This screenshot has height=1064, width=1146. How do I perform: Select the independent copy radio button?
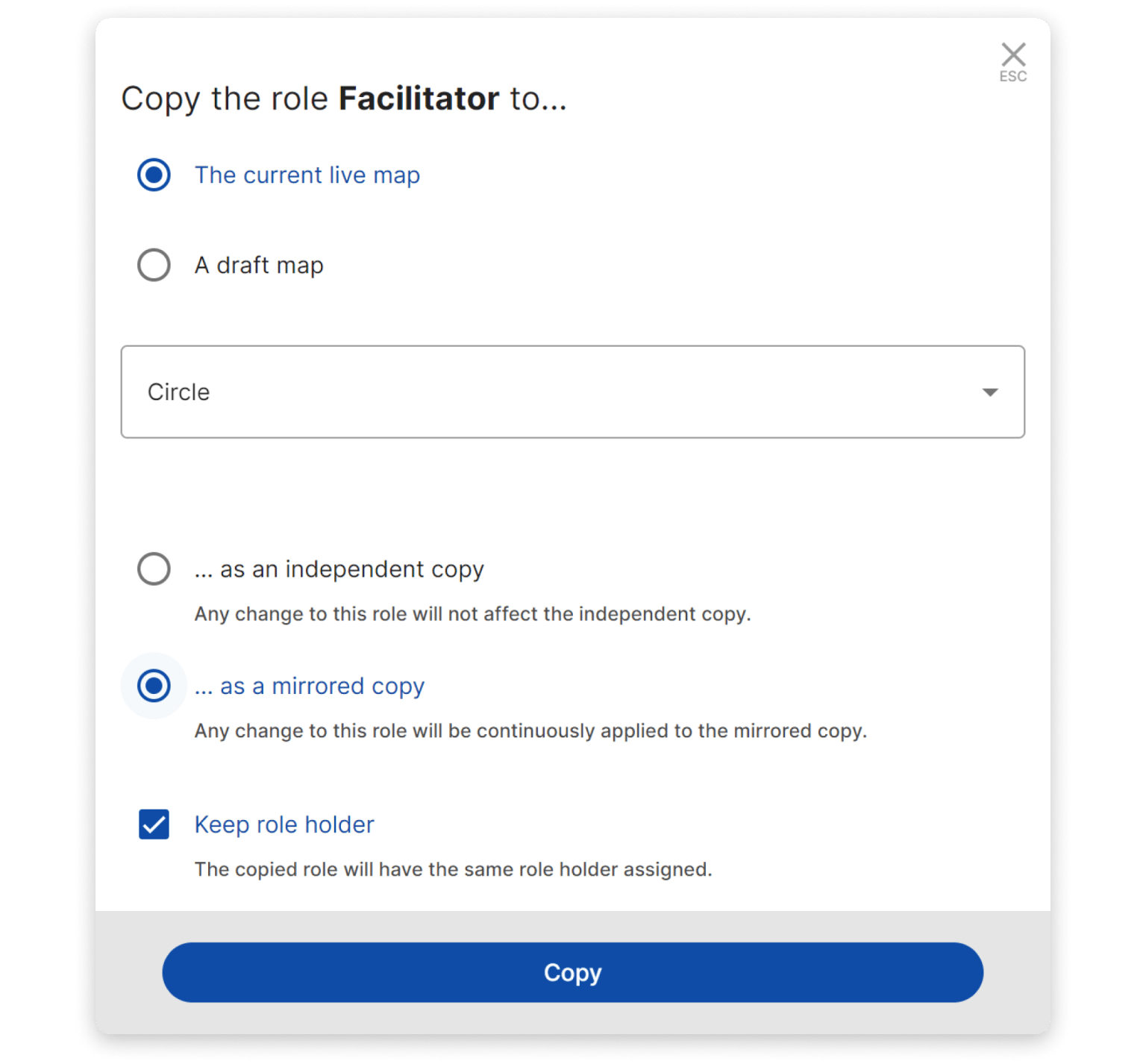[x=154, y=569]
